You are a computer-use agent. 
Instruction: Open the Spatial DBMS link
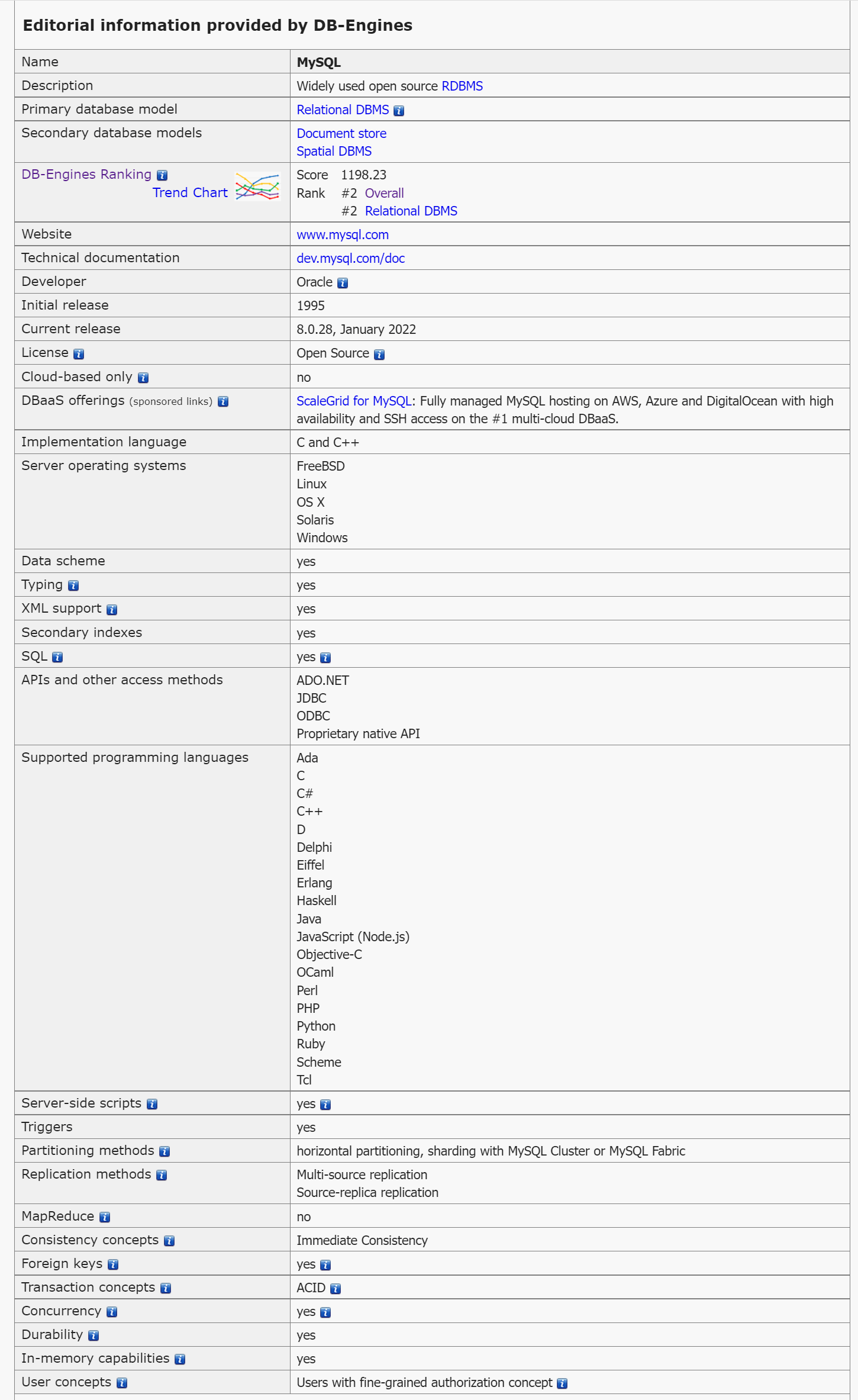pyautogui.click(x=334, y=151)
